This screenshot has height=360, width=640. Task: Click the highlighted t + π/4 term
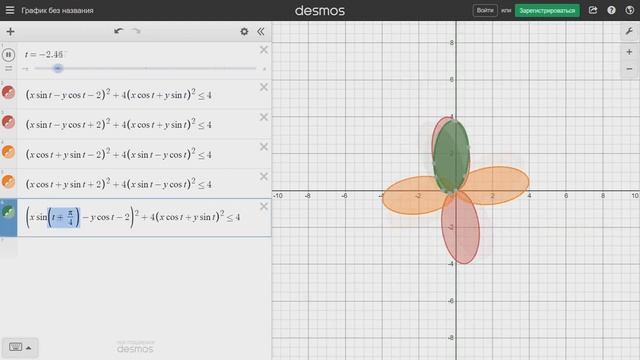64,217
